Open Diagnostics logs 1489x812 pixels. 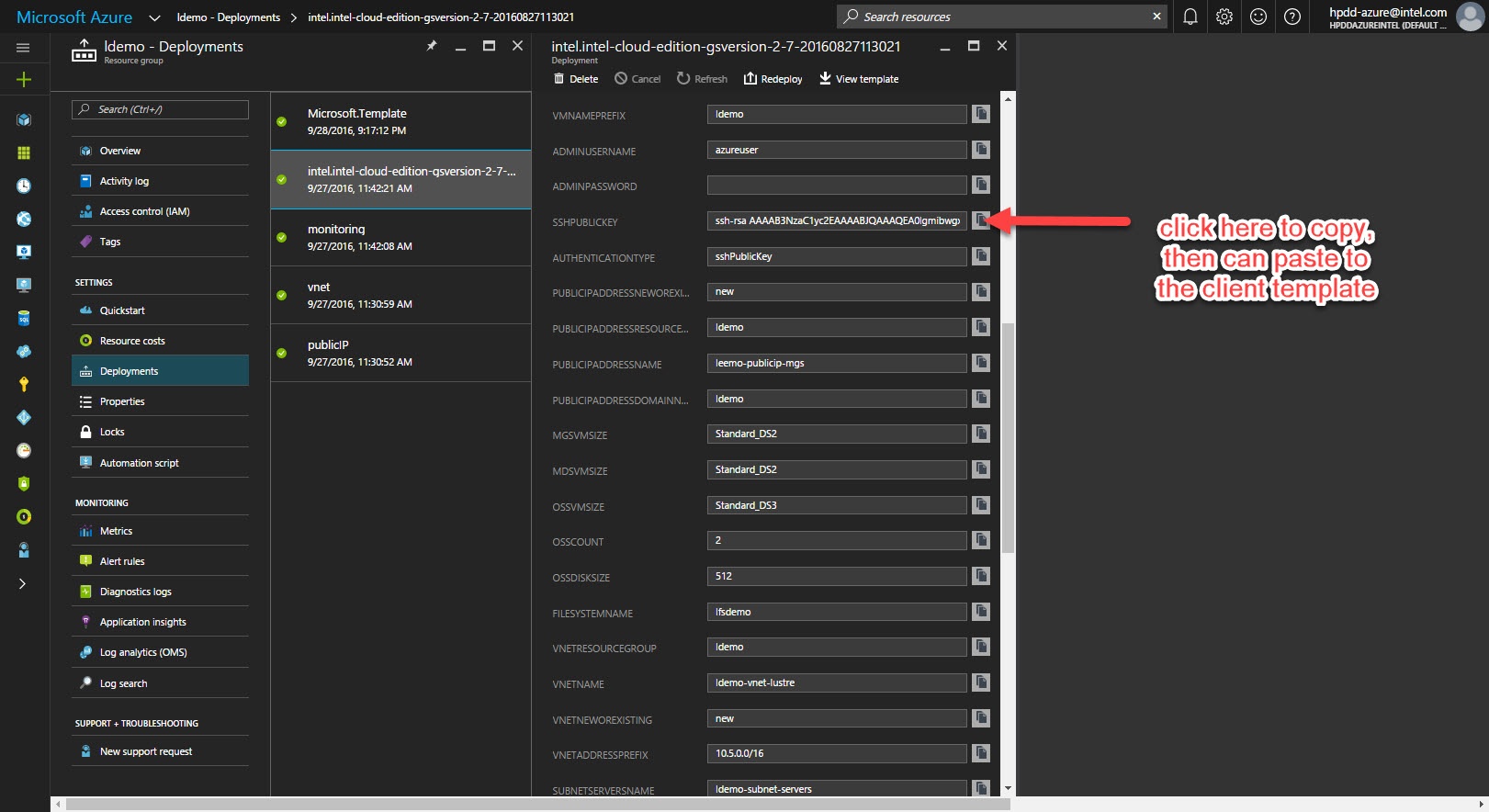pyautogui.click(x=160, y=592)
